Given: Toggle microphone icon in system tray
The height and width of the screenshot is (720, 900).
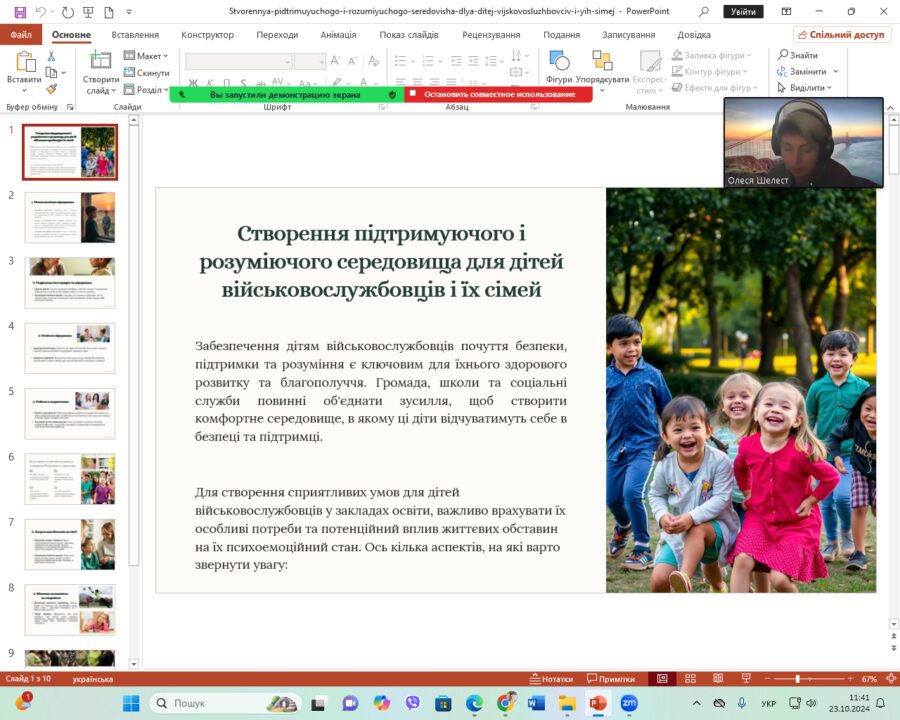Looking at the screenshot, I should point(742,703).
